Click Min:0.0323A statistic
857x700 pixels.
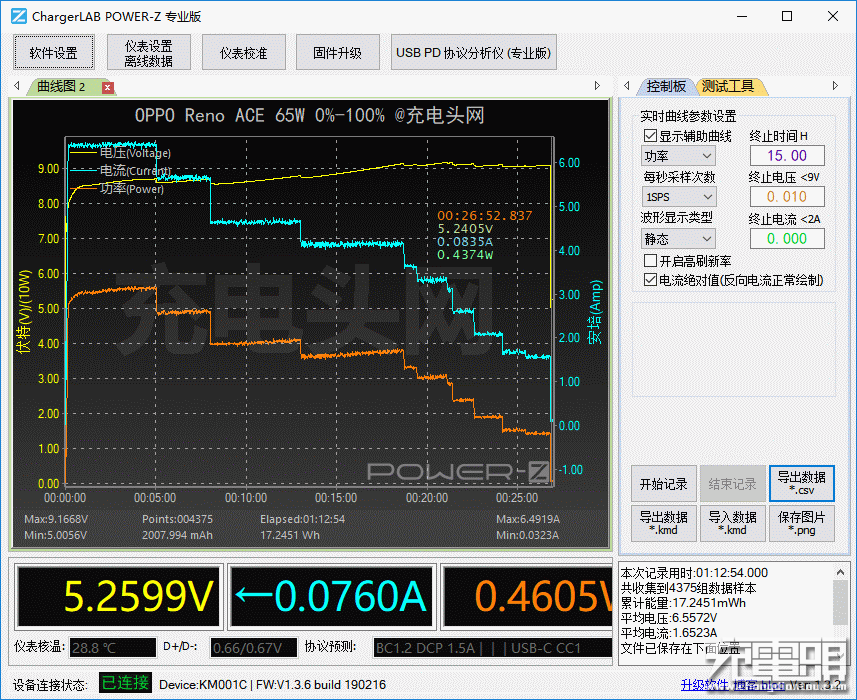point(527,535)
